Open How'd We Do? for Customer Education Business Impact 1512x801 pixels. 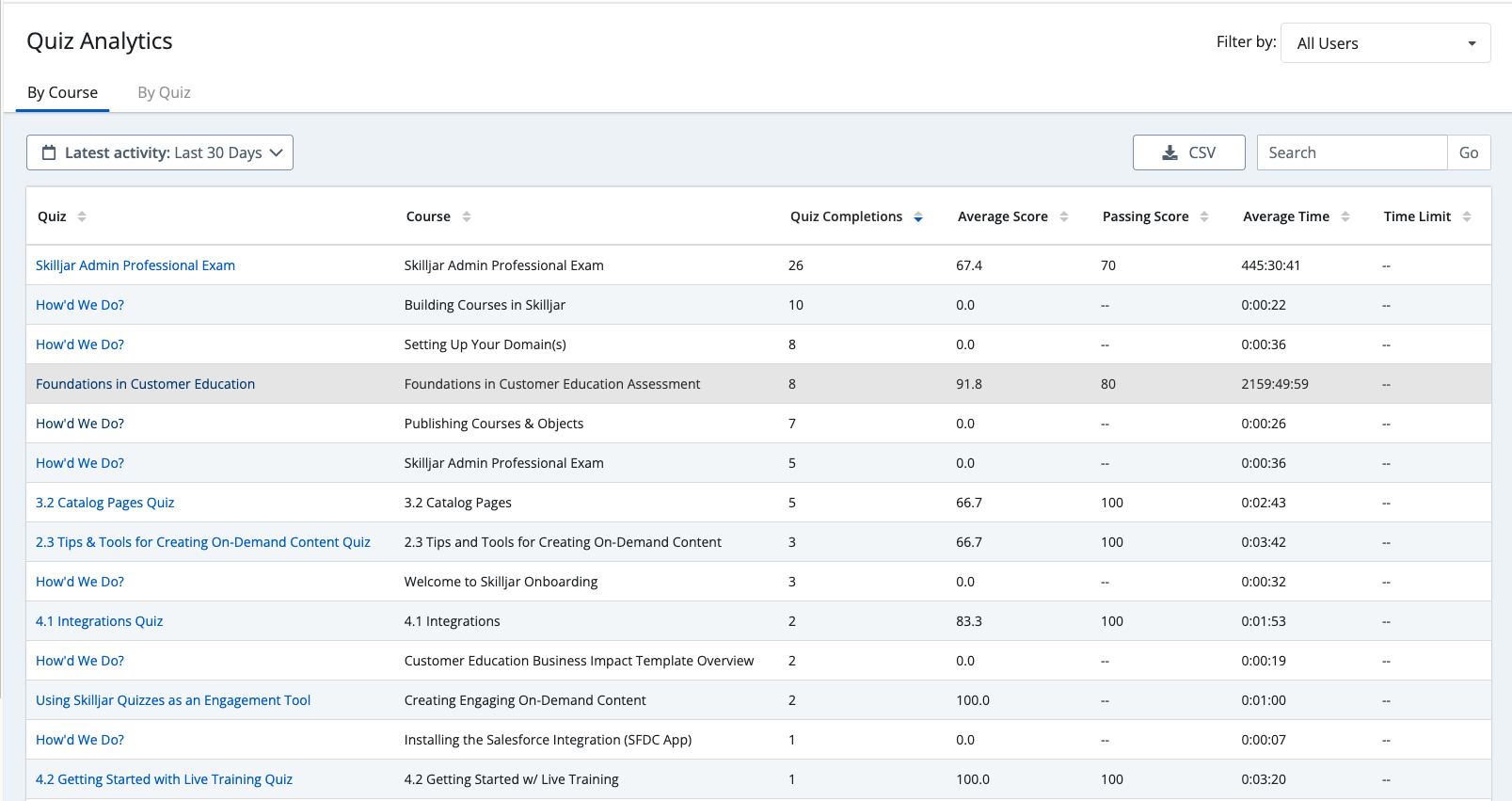click(80, 661)
